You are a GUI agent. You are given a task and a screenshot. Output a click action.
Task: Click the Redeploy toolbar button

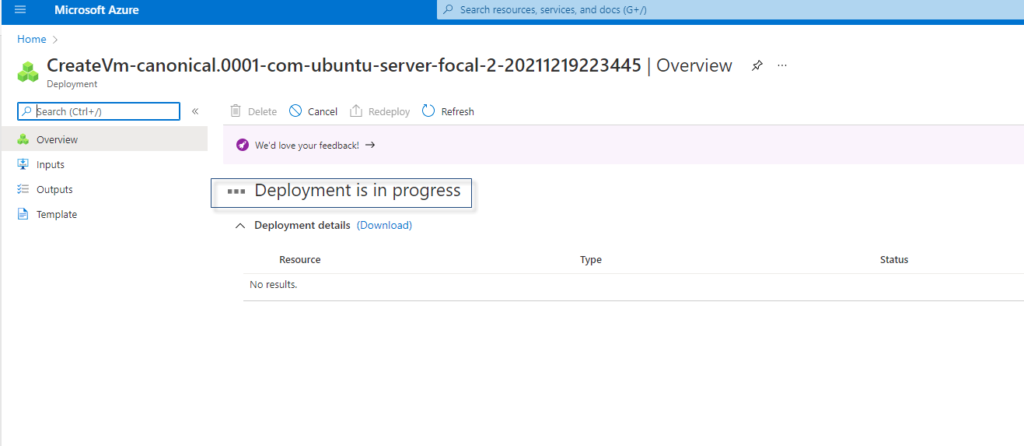(379, 112)
